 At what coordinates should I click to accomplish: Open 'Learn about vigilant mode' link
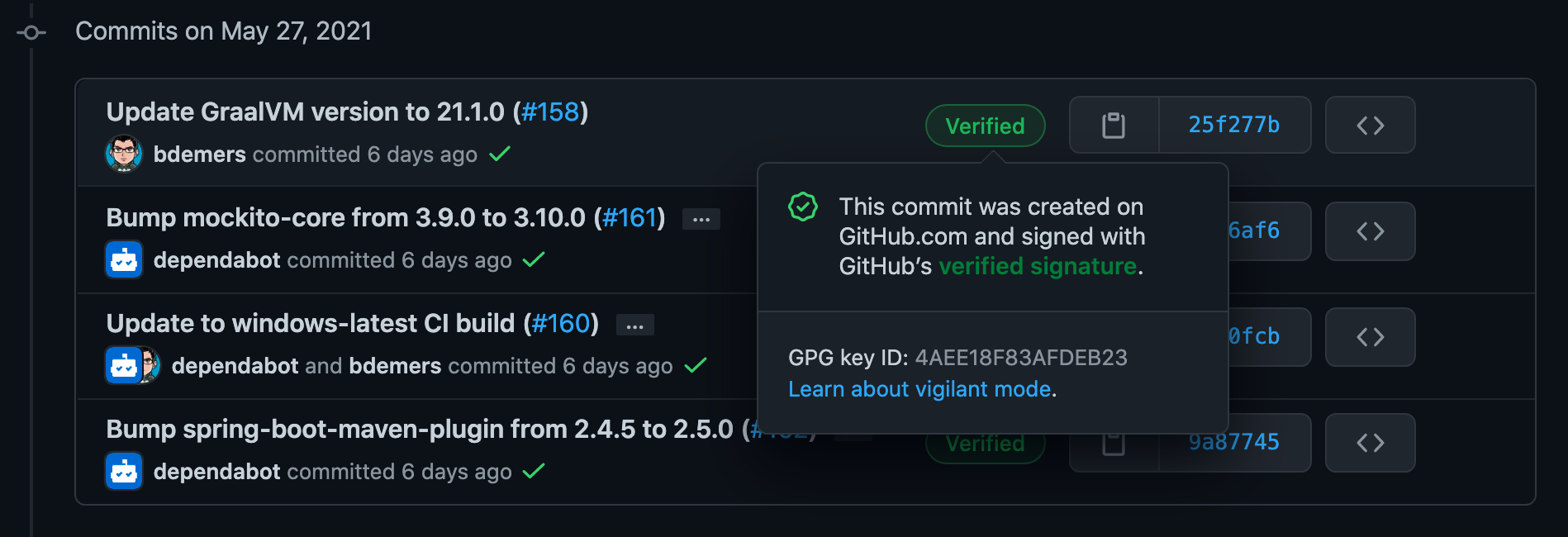tap(919, 389)
